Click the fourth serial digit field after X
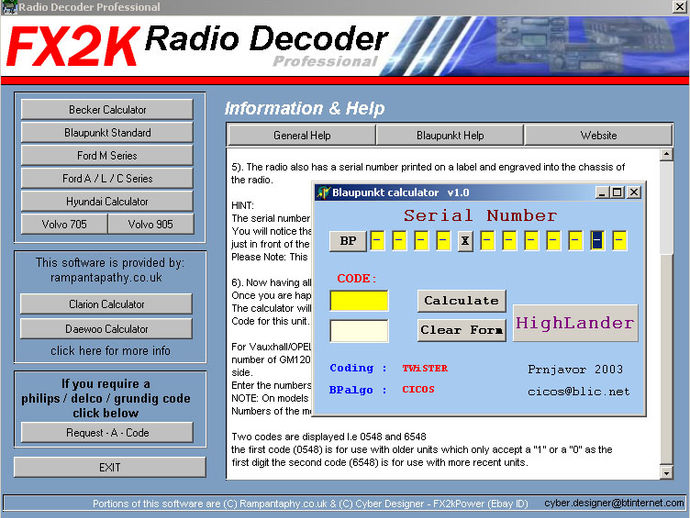This screenshot has height=518, width=690. tap(553, 241)
